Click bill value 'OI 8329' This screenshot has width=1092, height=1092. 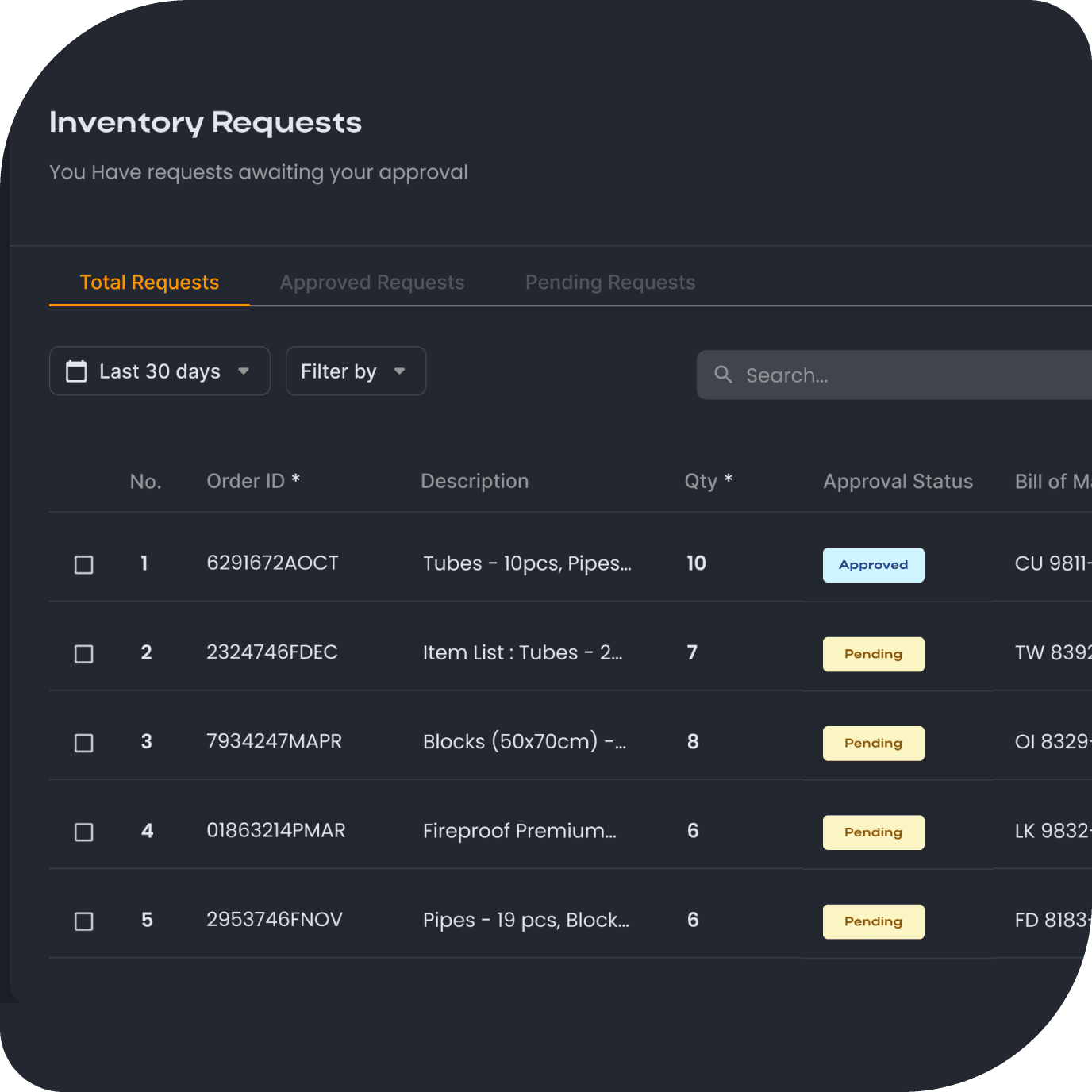[1053, 741]
